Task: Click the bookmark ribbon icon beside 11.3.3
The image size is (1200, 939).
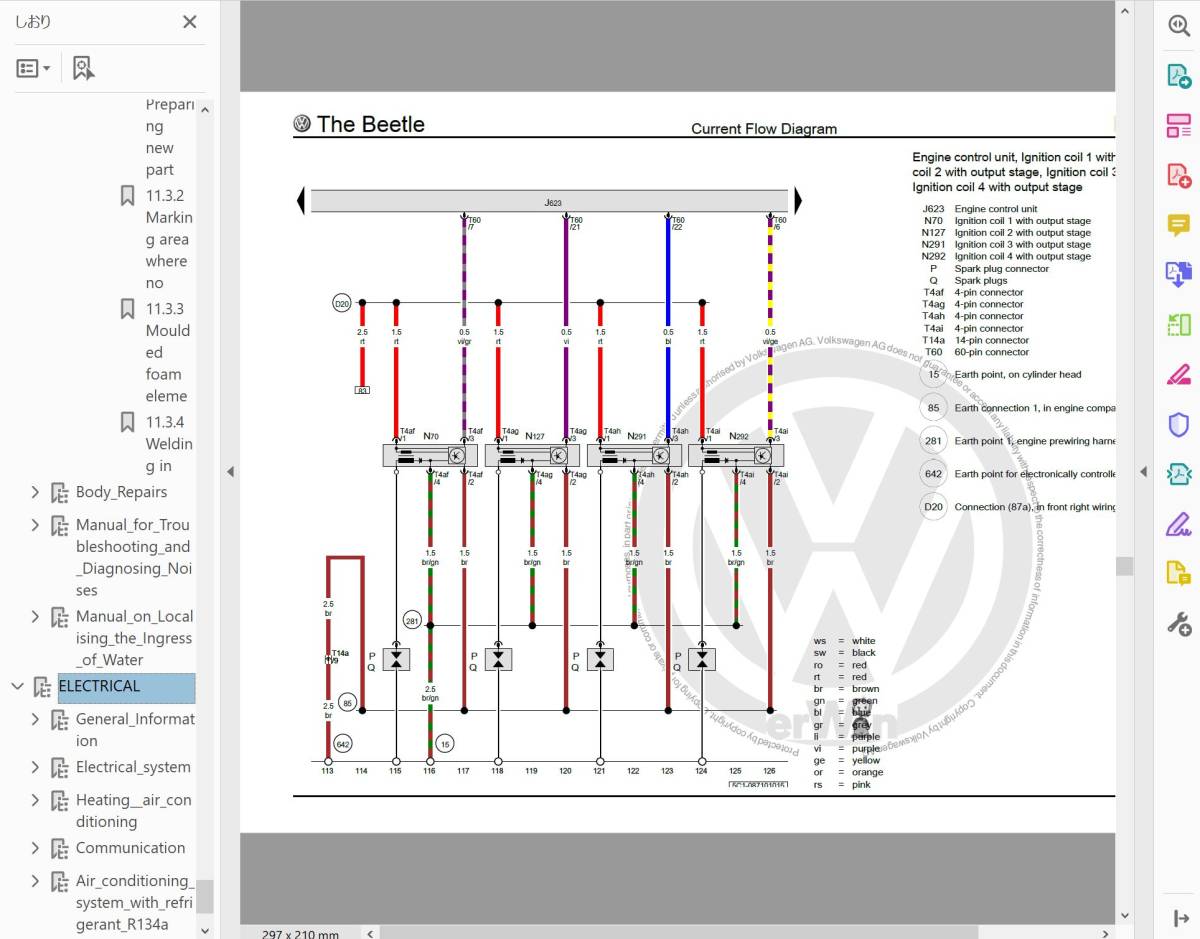Action: pyautogui.click(x=127, y=308)
